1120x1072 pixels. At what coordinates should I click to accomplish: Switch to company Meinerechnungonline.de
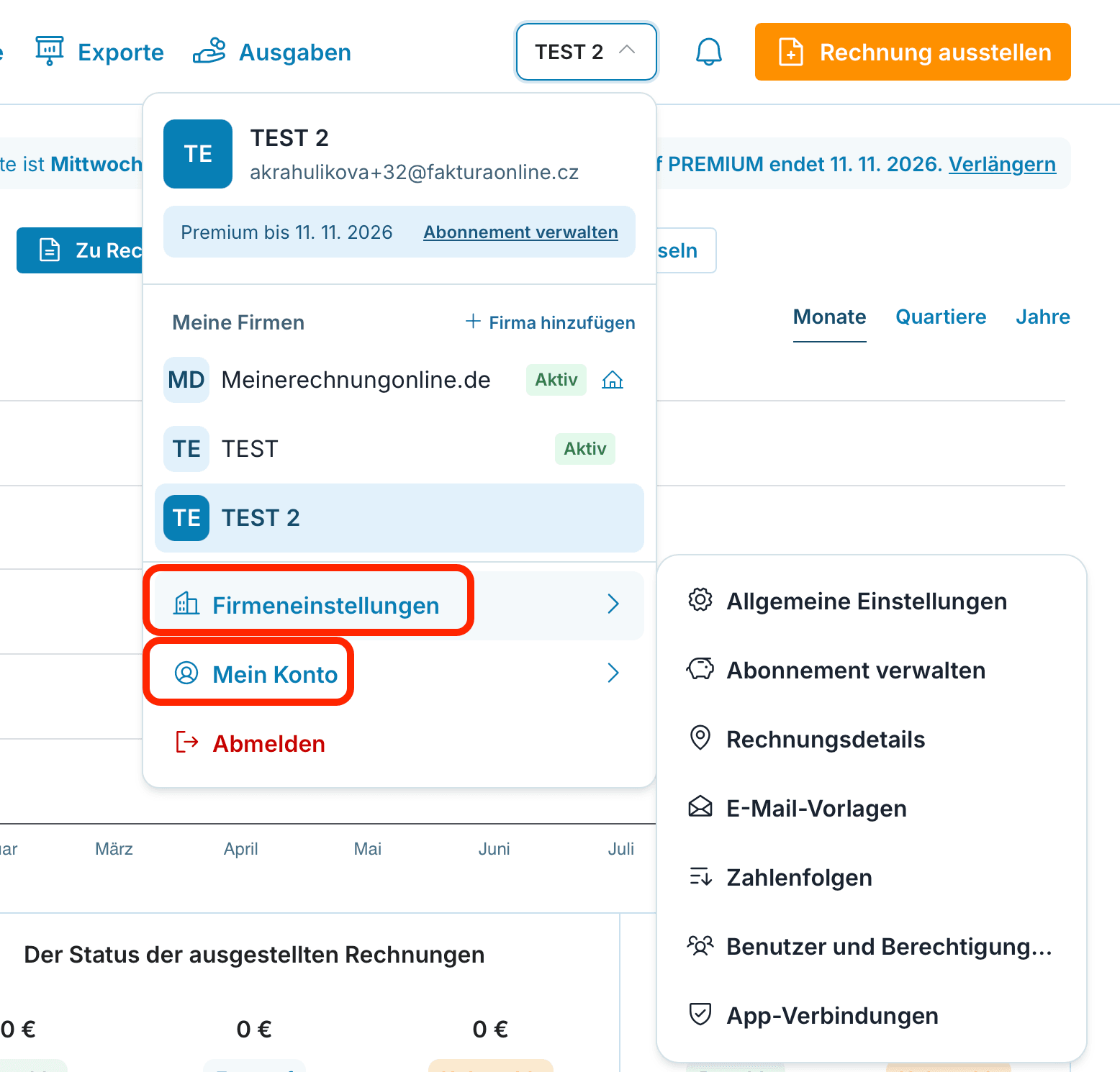pos(399,380)
